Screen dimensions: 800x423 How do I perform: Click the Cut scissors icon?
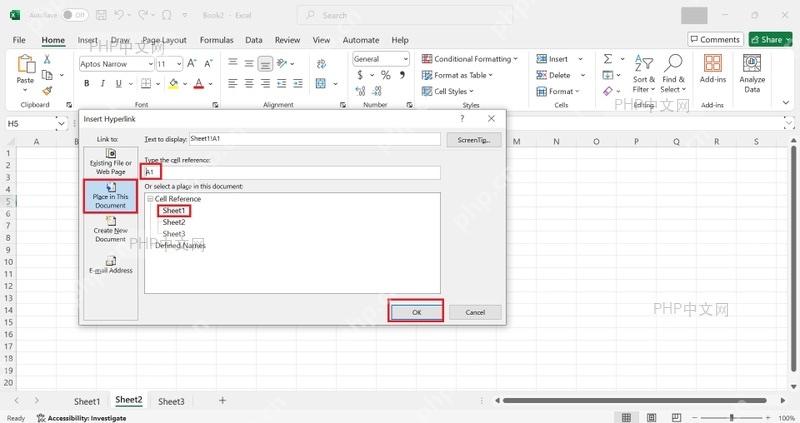pyautogui.click(x=47, y=59)
